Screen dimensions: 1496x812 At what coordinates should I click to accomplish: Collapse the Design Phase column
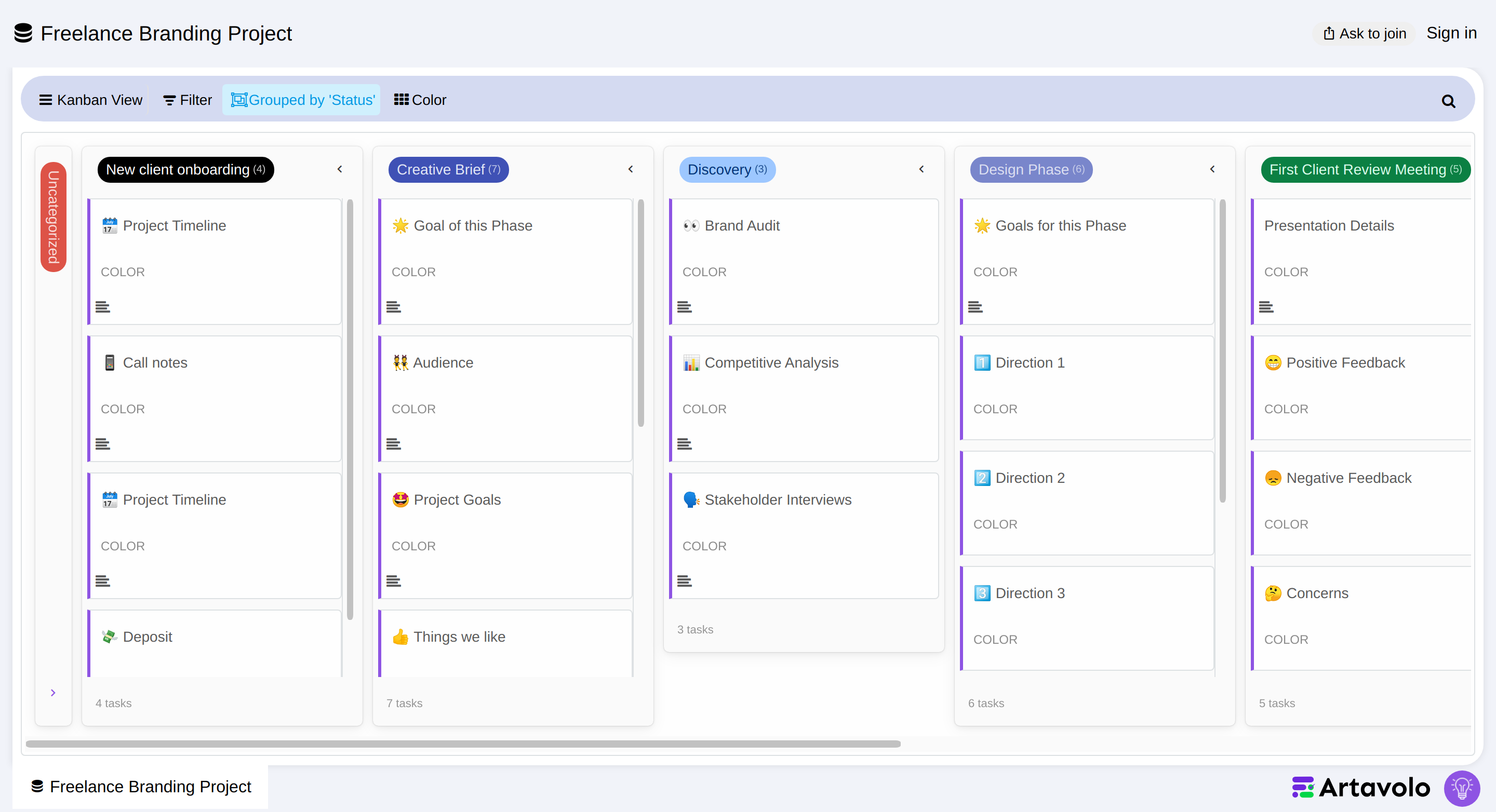[1212, 169]
